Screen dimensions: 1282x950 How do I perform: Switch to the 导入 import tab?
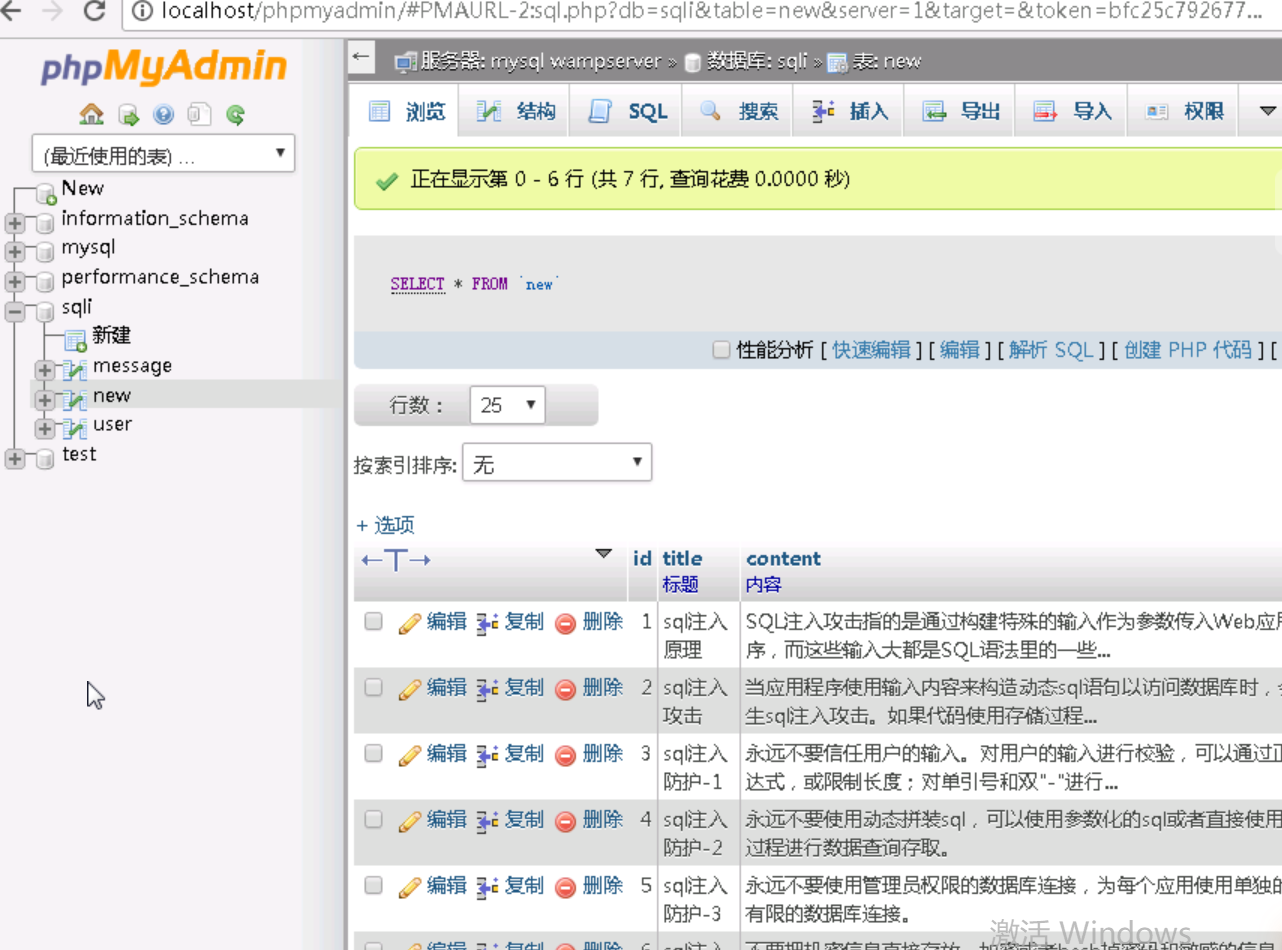(x=1073, y=111)
